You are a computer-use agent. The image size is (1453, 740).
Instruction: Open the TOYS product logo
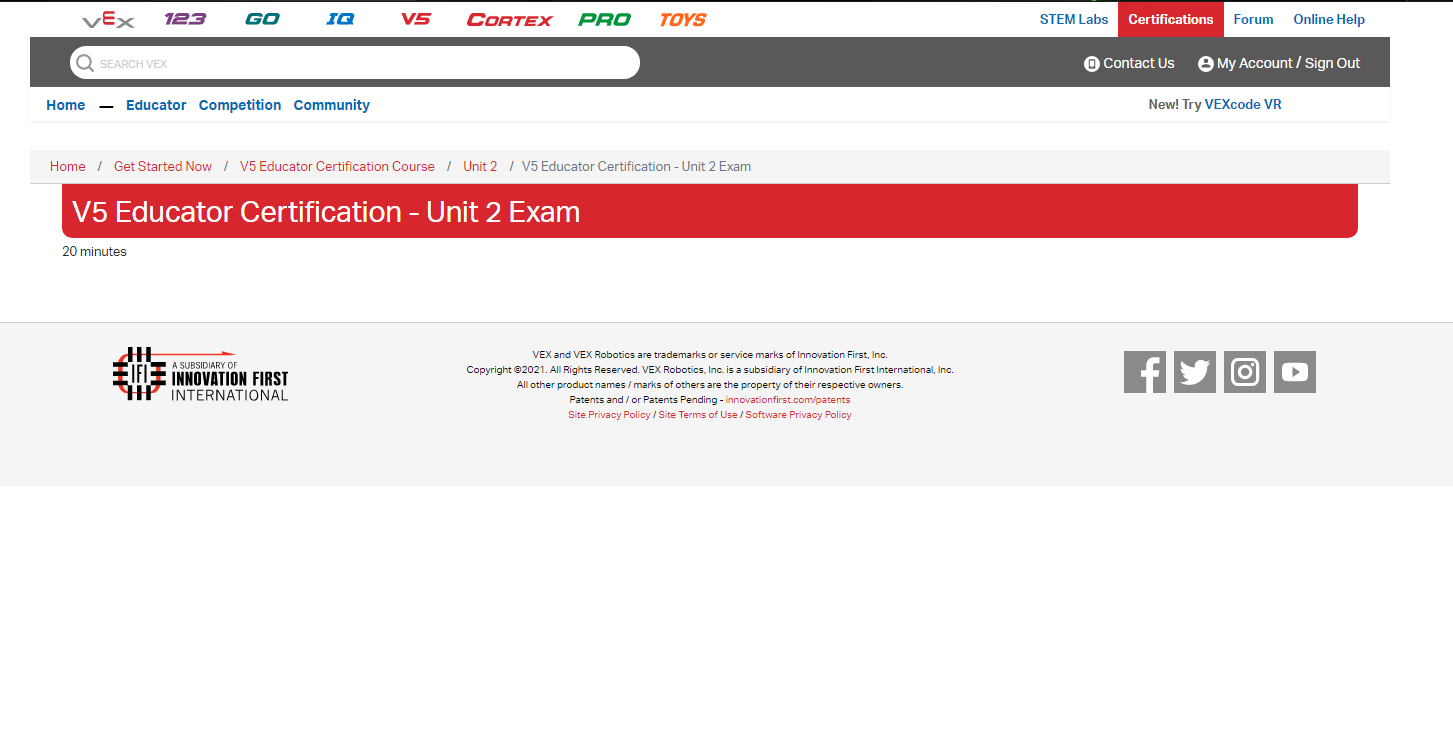[683, 20]
